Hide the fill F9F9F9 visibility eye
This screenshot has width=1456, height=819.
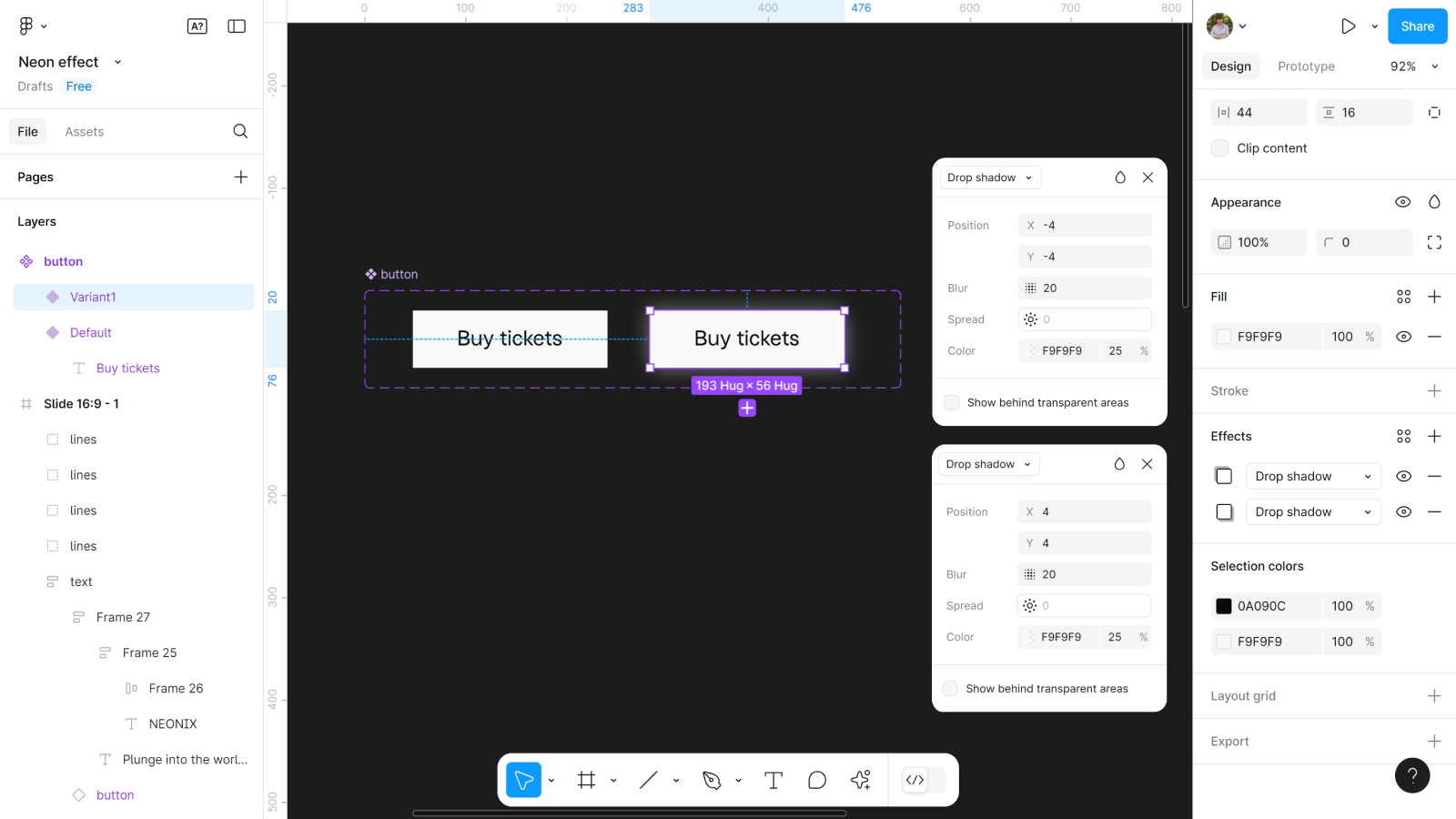1403,337
